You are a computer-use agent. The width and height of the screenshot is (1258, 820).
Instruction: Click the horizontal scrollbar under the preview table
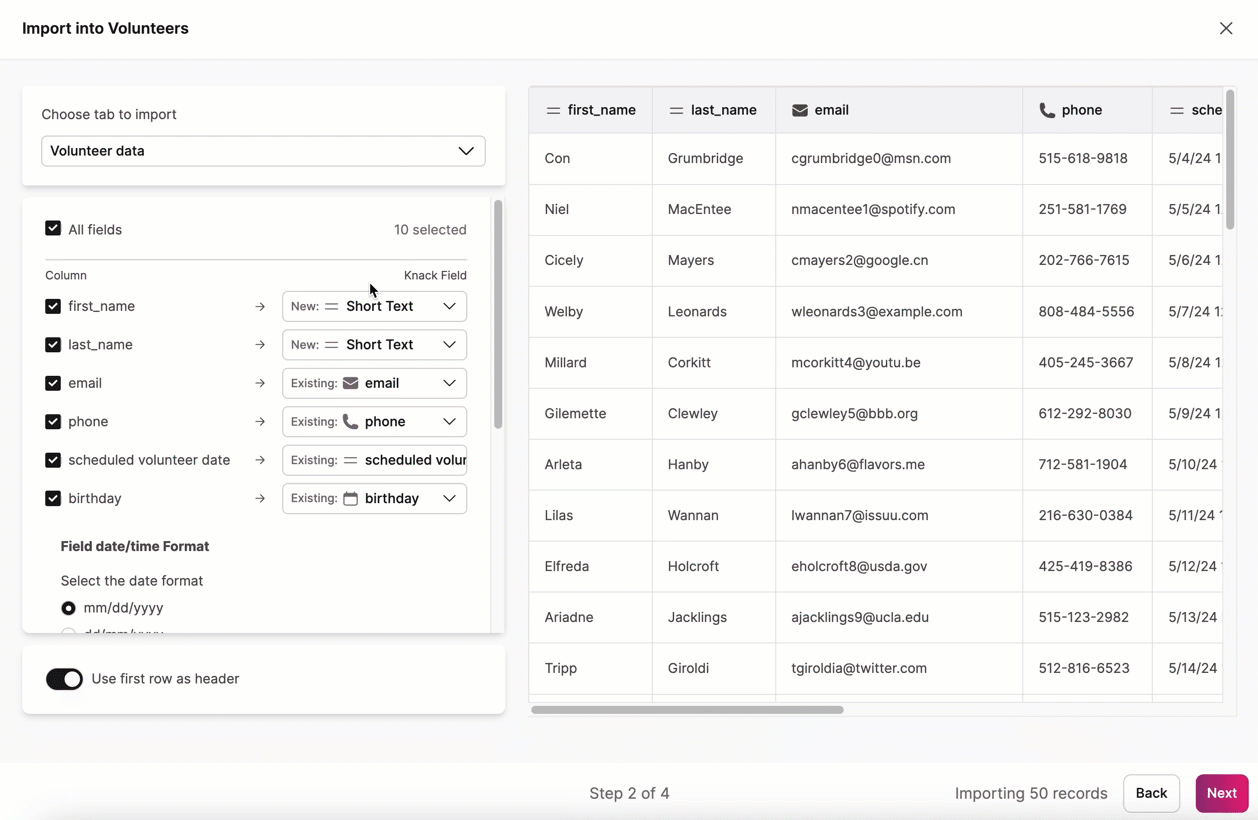coord(687,710)
